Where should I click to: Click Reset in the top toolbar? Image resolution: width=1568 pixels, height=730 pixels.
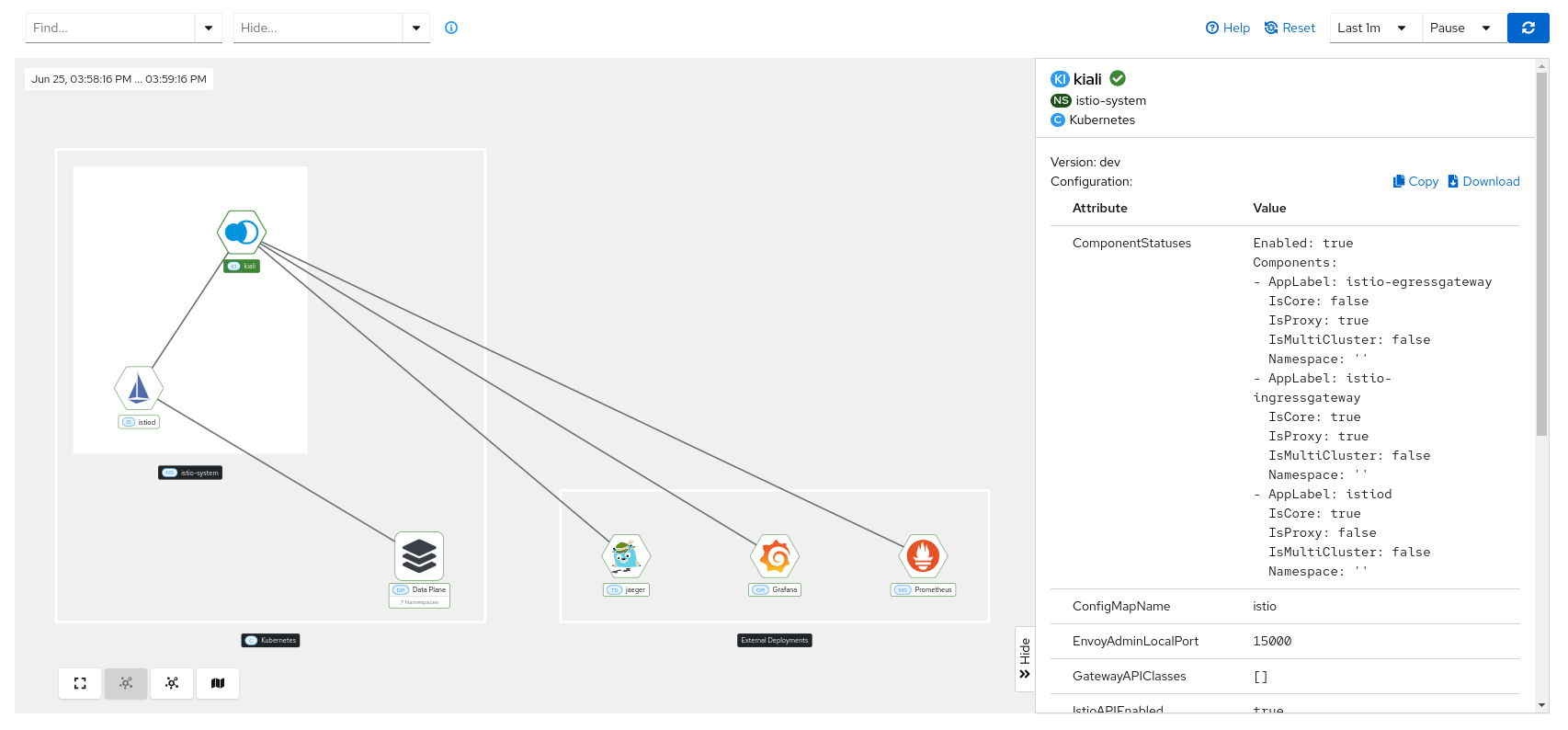coord(1290,28)
